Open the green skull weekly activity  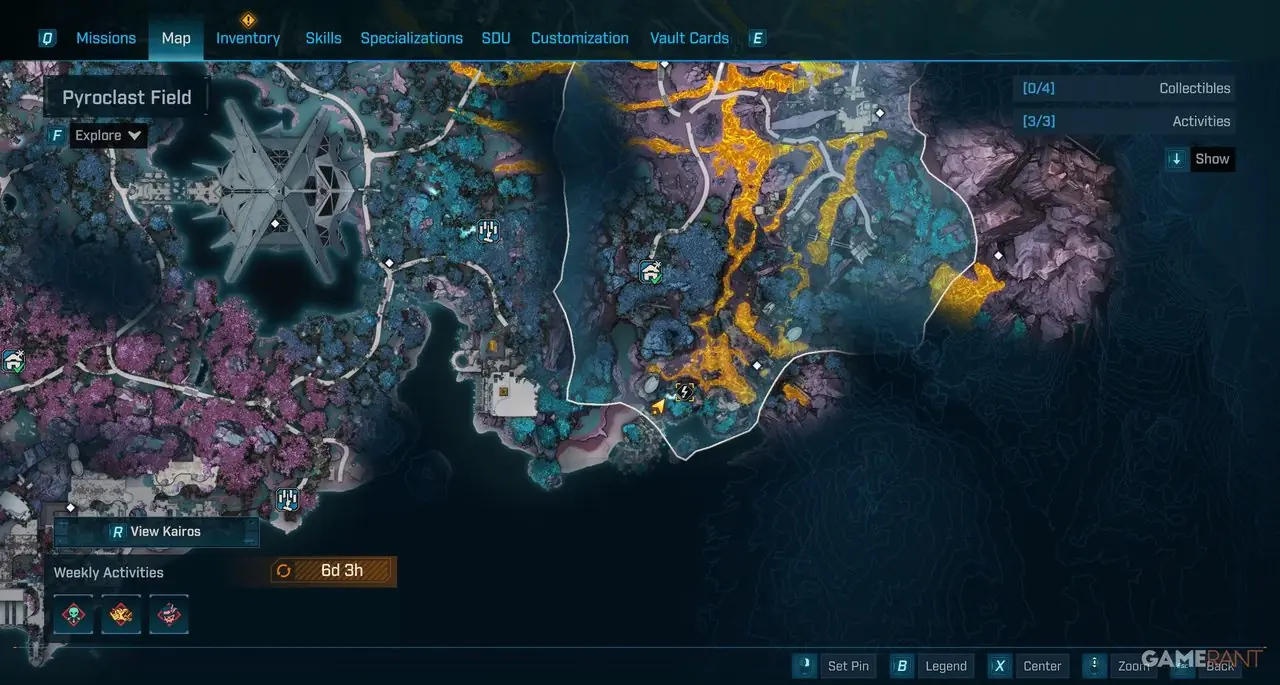(74, 614)
